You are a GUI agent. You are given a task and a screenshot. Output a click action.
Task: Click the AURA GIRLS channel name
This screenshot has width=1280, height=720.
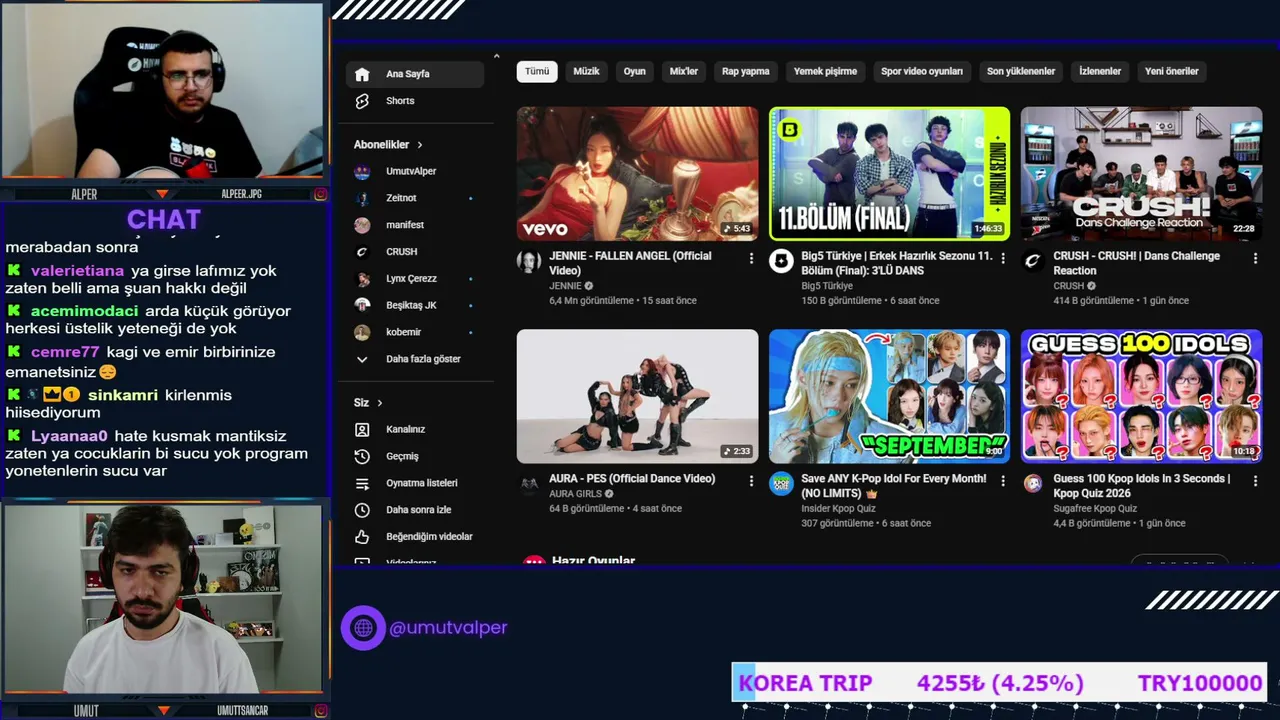[x=575, y=494]
